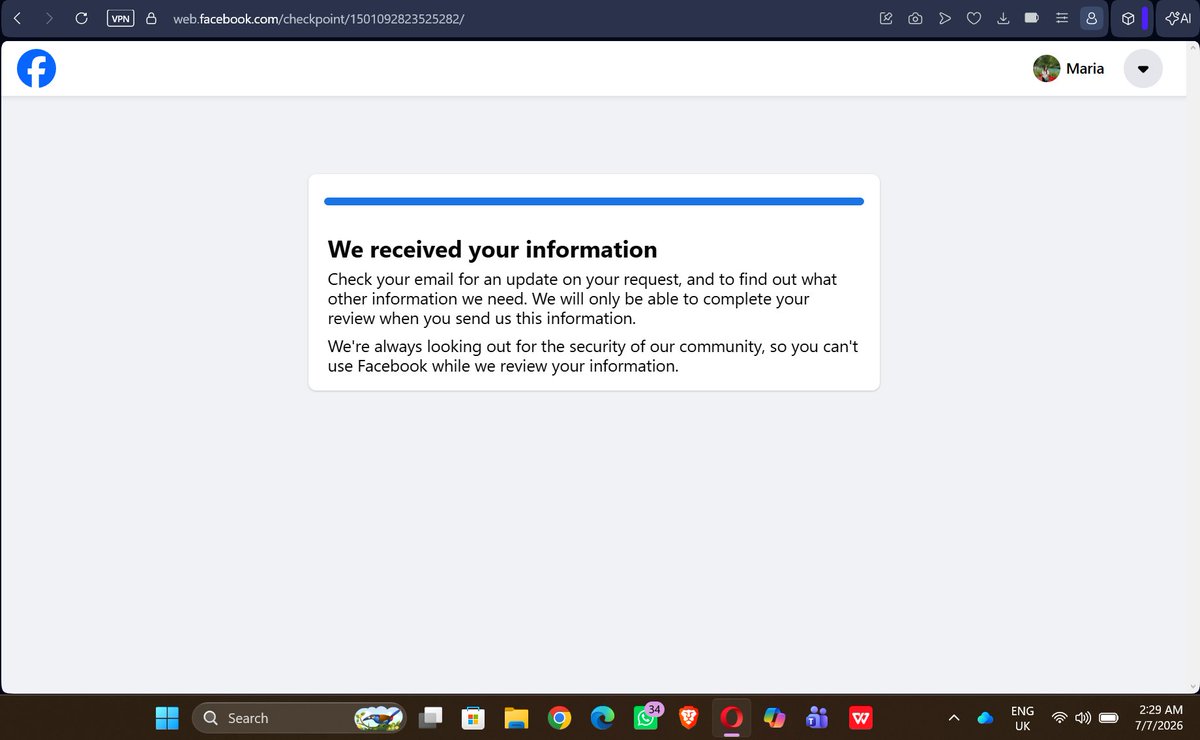Launch Microsoft Store from the taskbar
The height and width of the screenshot is (740, 1200).
tap(472, 717)
